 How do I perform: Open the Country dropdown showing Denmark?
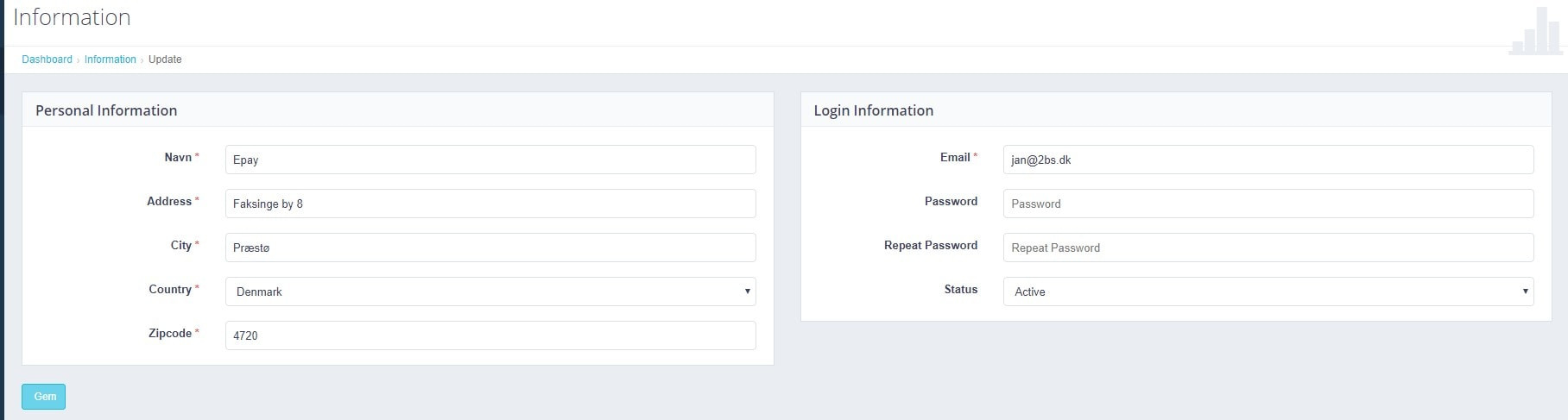coord(490,291)
